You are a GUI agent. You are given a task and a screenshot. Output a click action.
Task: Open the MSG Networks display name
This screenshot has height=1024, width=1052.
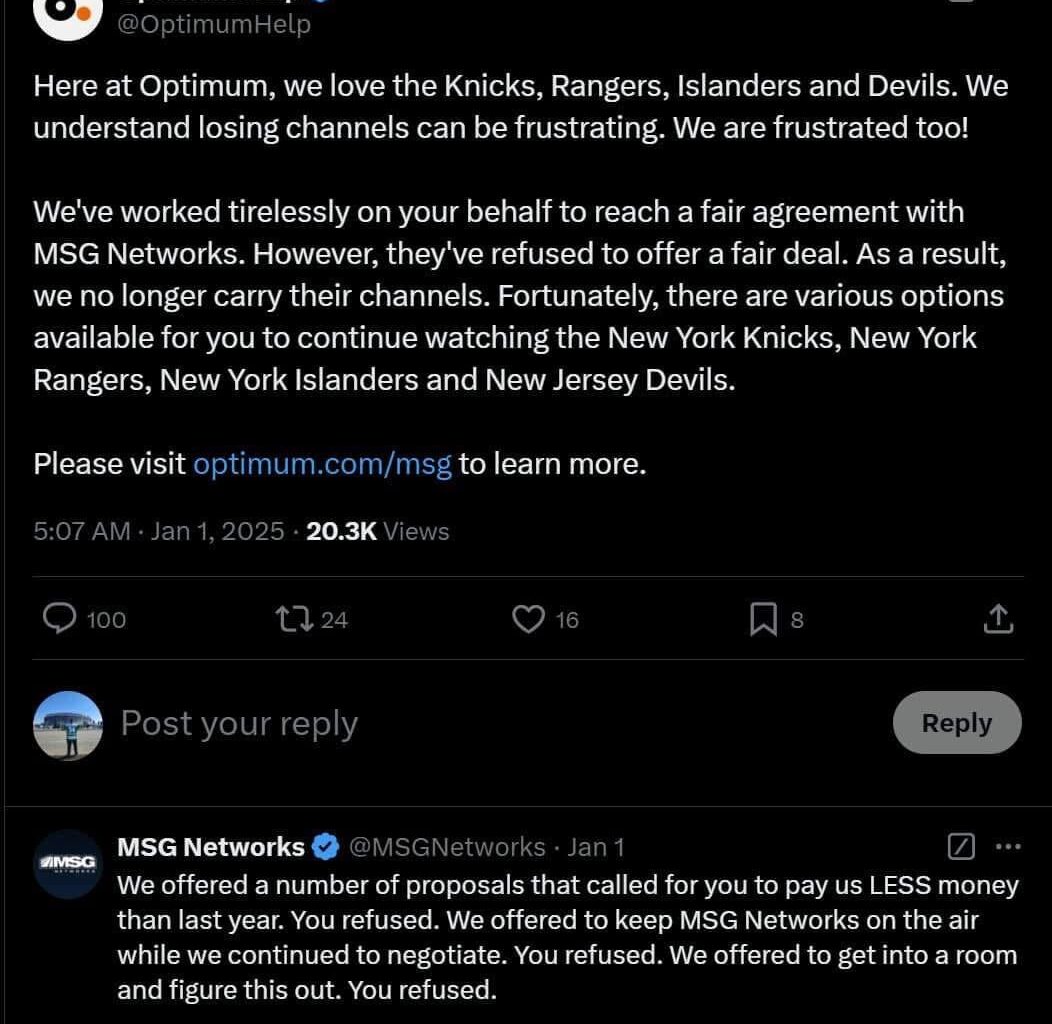click(211, 847)
